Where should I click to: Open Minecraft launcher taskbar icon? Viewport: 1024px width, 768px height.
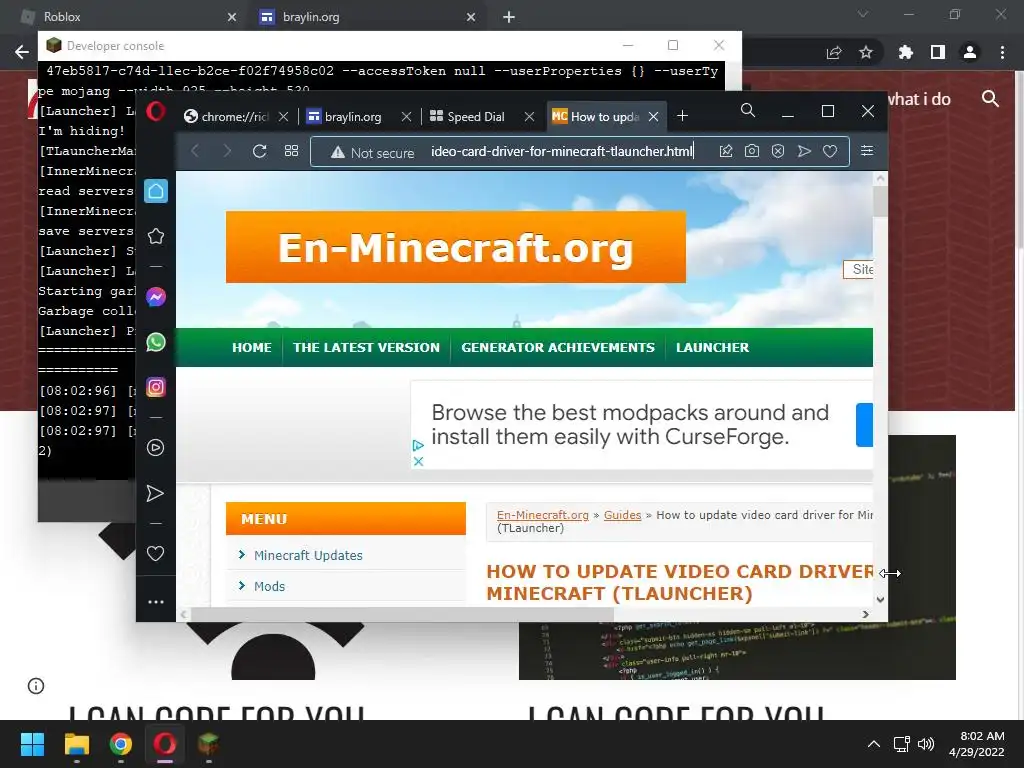pyautogui.click(x=208, y=744)
